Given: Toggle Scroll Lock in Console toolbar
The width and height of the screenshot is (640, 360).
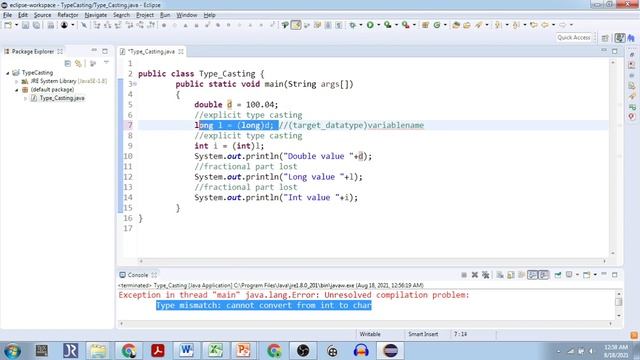Looking at the screenshot, I should click(511, 275).
